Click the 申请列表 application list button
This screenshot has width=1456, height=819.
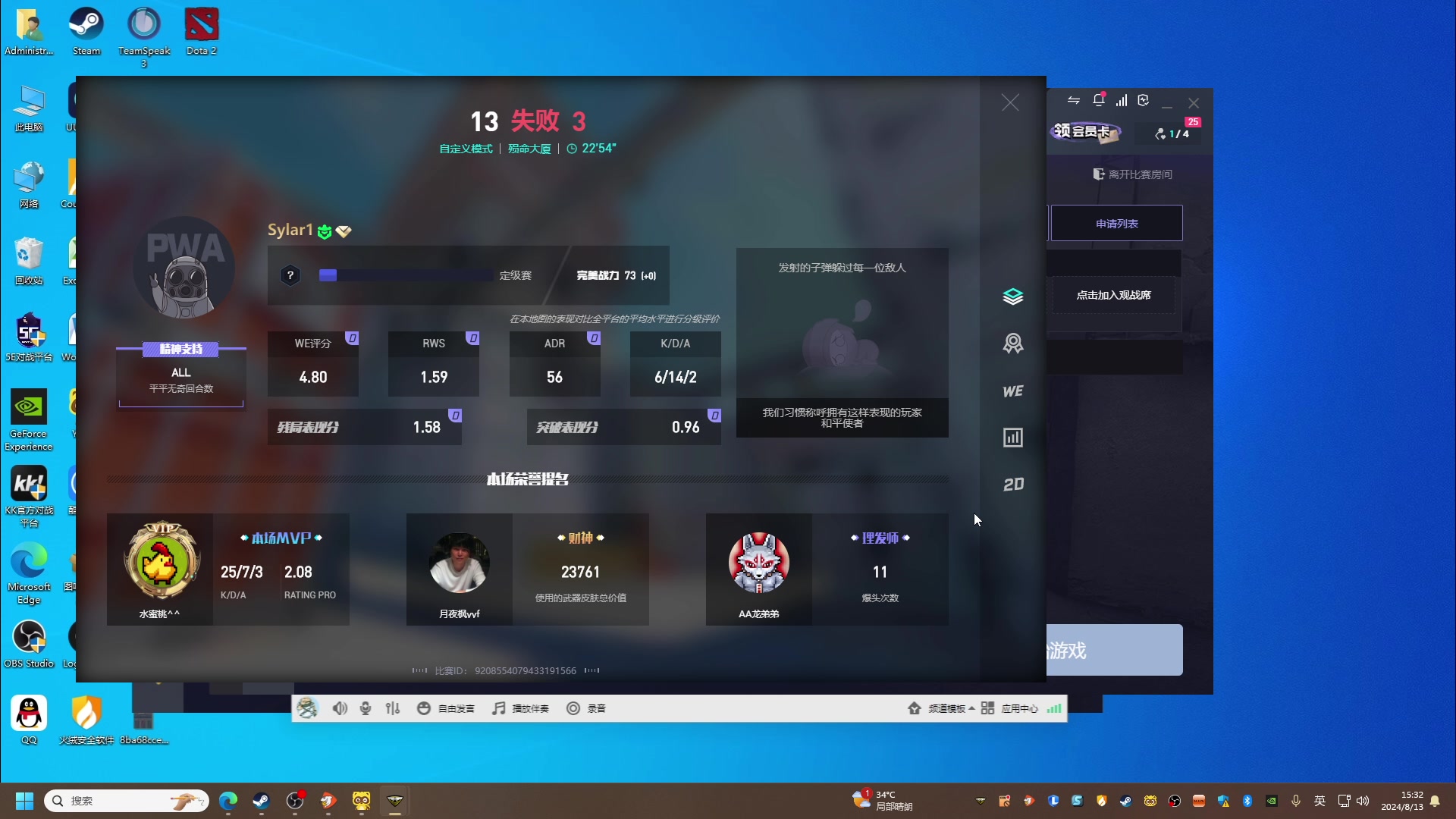coord(1117,222)
